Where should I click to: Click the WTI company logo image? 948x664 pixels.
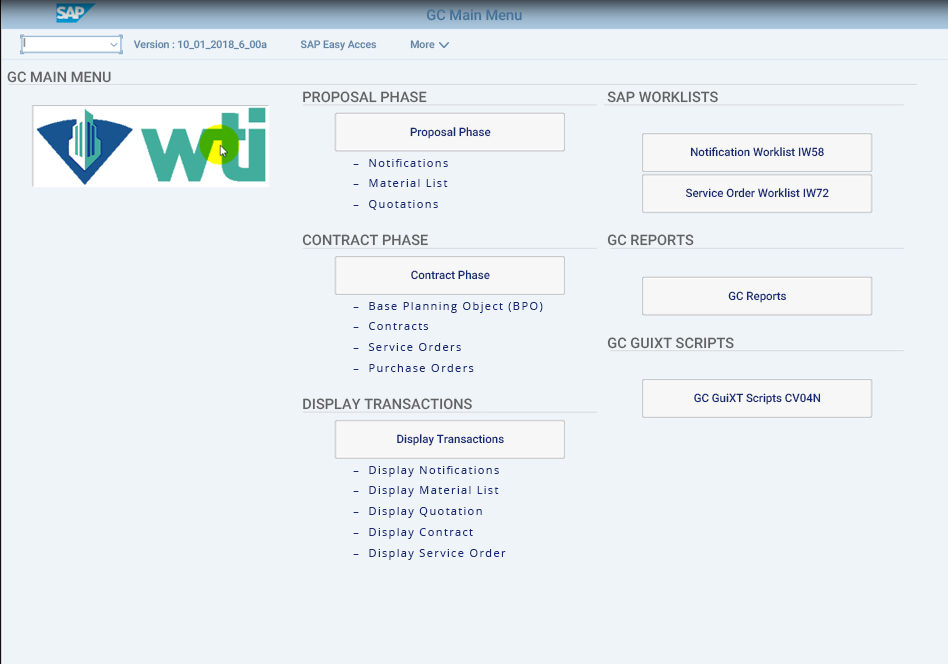[151, 146]
